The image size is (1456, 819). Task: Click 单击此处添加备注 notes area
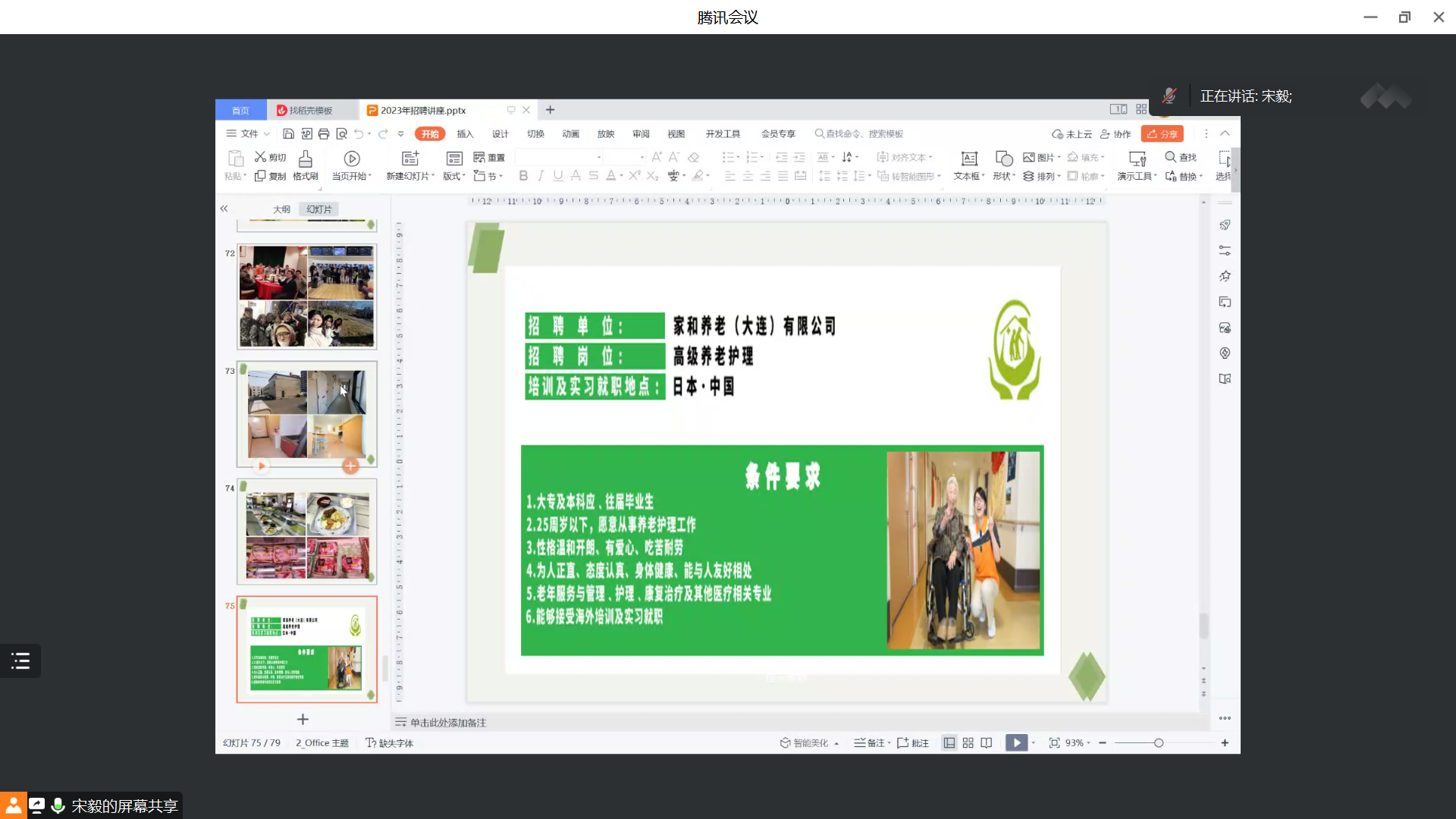pos(447,723)
